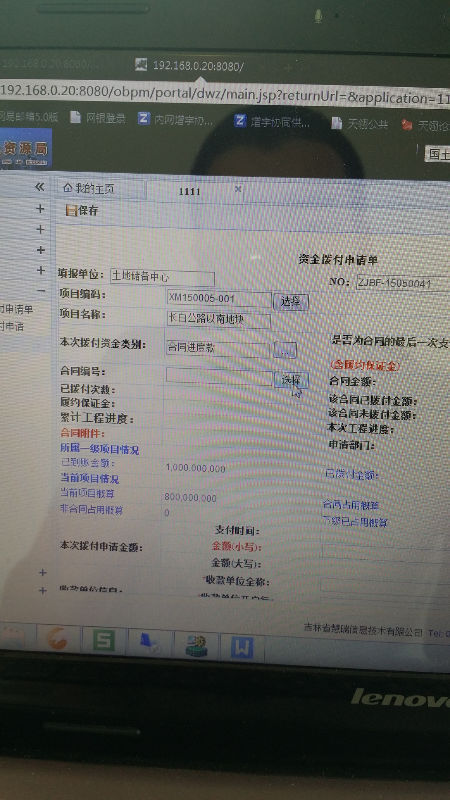
Task: Click 选择 button beside 项目编码
Action: (x=291, y=302)
